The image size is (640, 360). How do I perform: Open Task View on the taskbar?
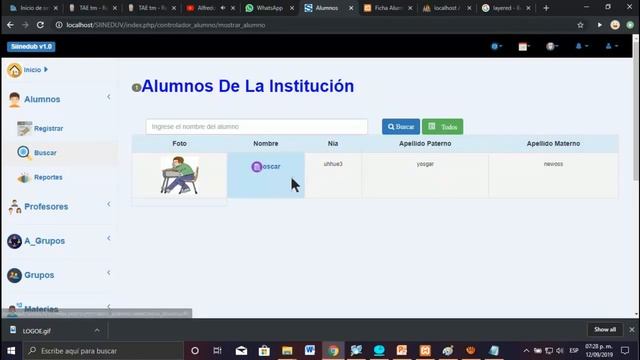click(218, 351)
